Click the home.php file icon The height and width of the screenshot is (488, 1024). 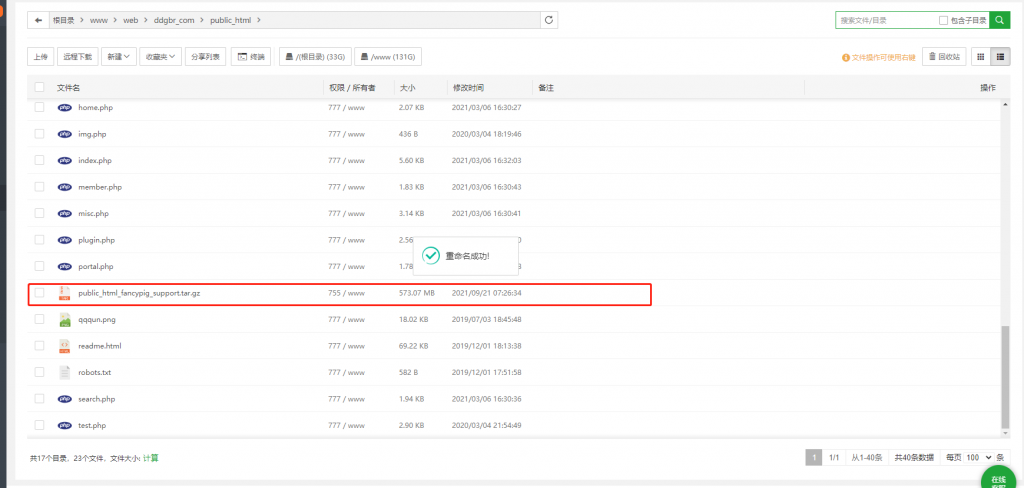point(65,107)
